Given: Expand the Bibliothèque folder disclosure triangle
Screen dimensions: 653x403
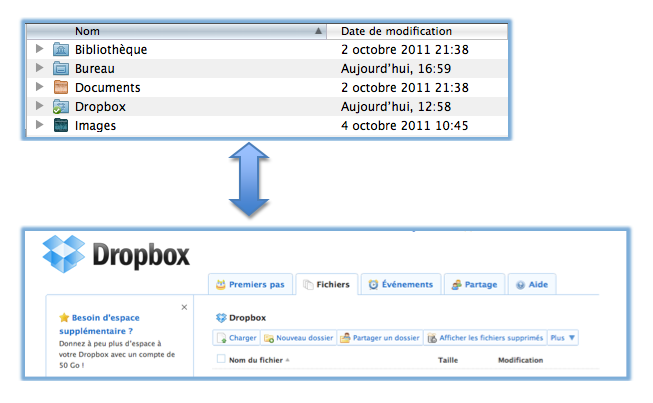Looking at the screenshot, I should coord(40,49).
